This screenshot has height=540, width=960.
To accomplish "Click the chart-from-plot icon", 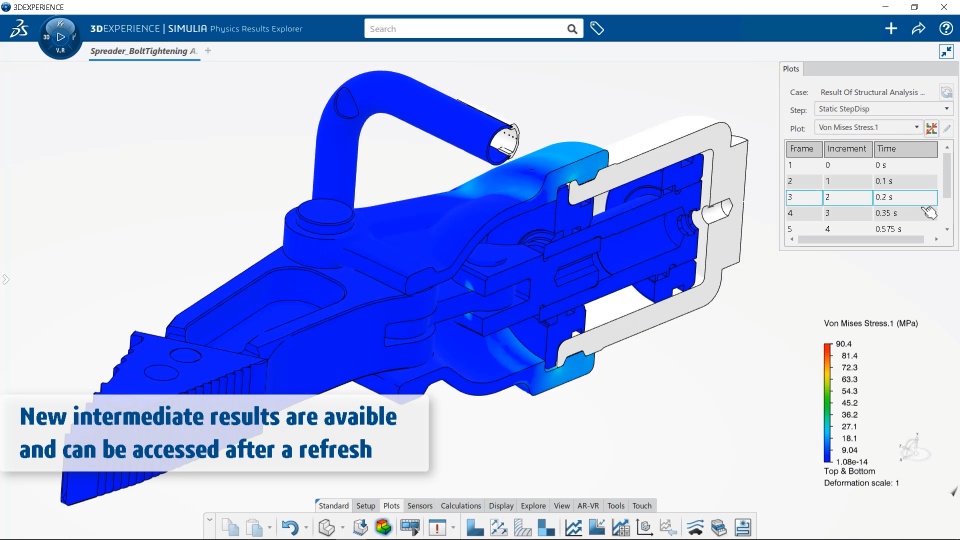I will point(597,527).
